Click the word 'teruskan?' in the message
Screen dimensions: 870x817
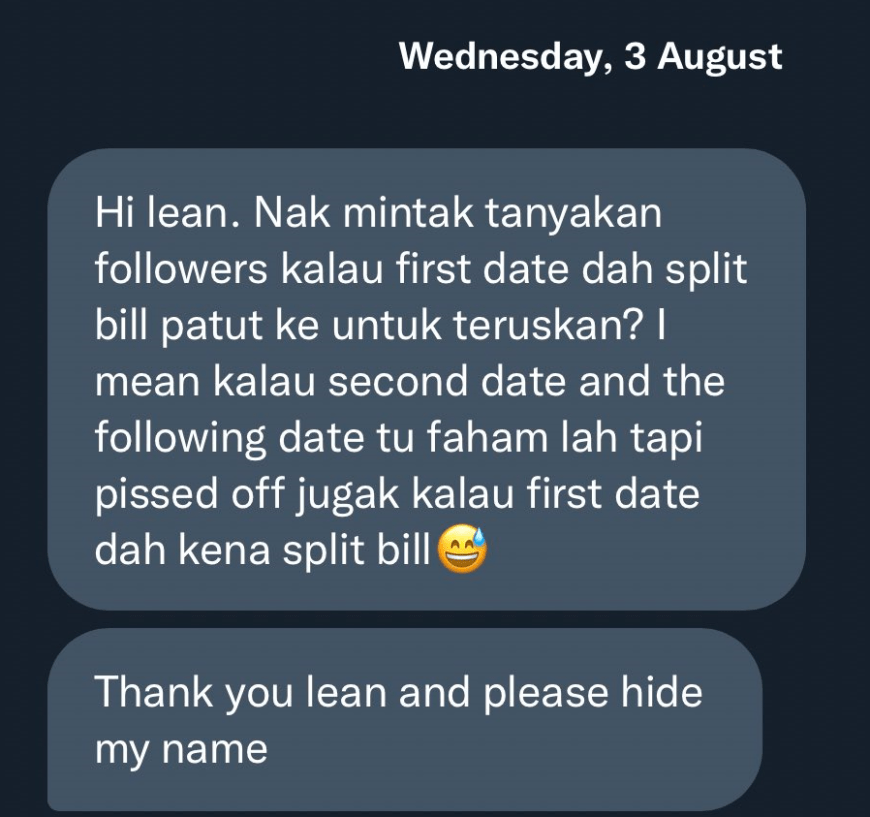click(x=548, y=325)
